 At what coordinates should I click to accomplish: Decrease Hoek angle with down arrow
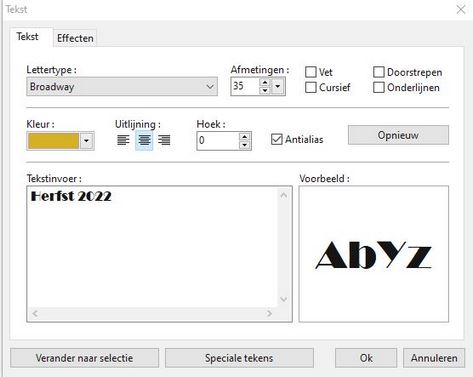click(x=245, y=145)
